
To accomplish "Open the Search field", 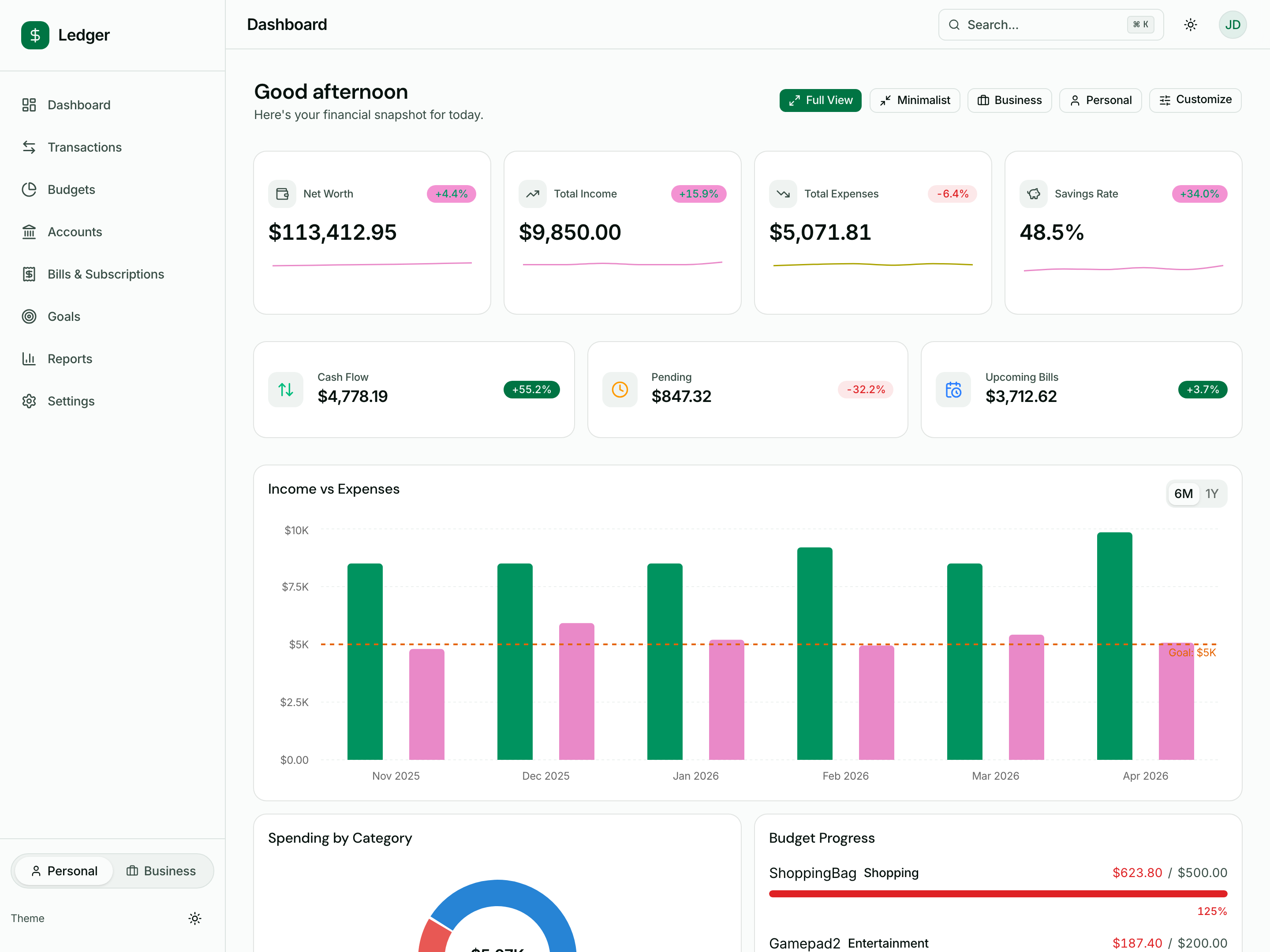I will (1051, 24).
